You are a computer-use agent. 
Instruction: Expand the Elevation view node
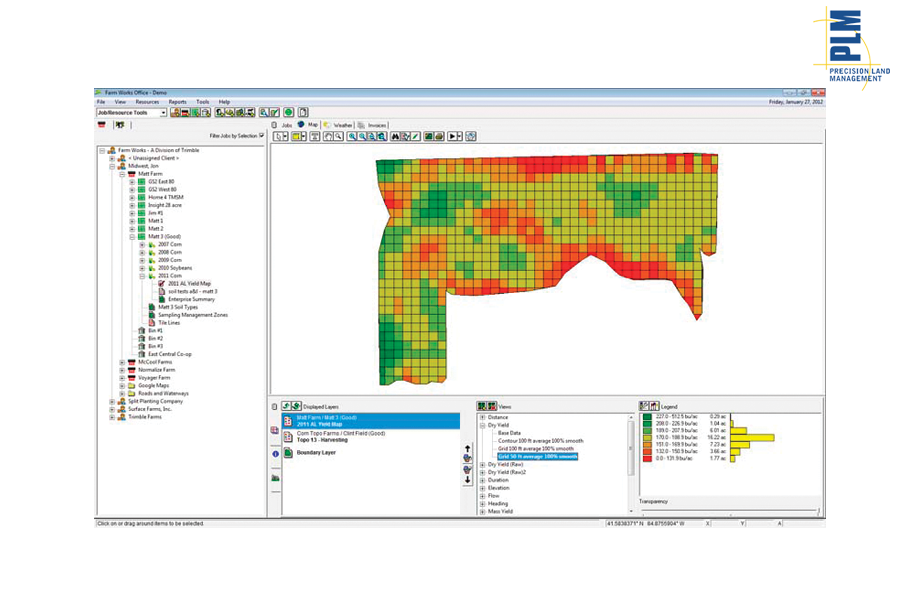(x=483, y=488)
